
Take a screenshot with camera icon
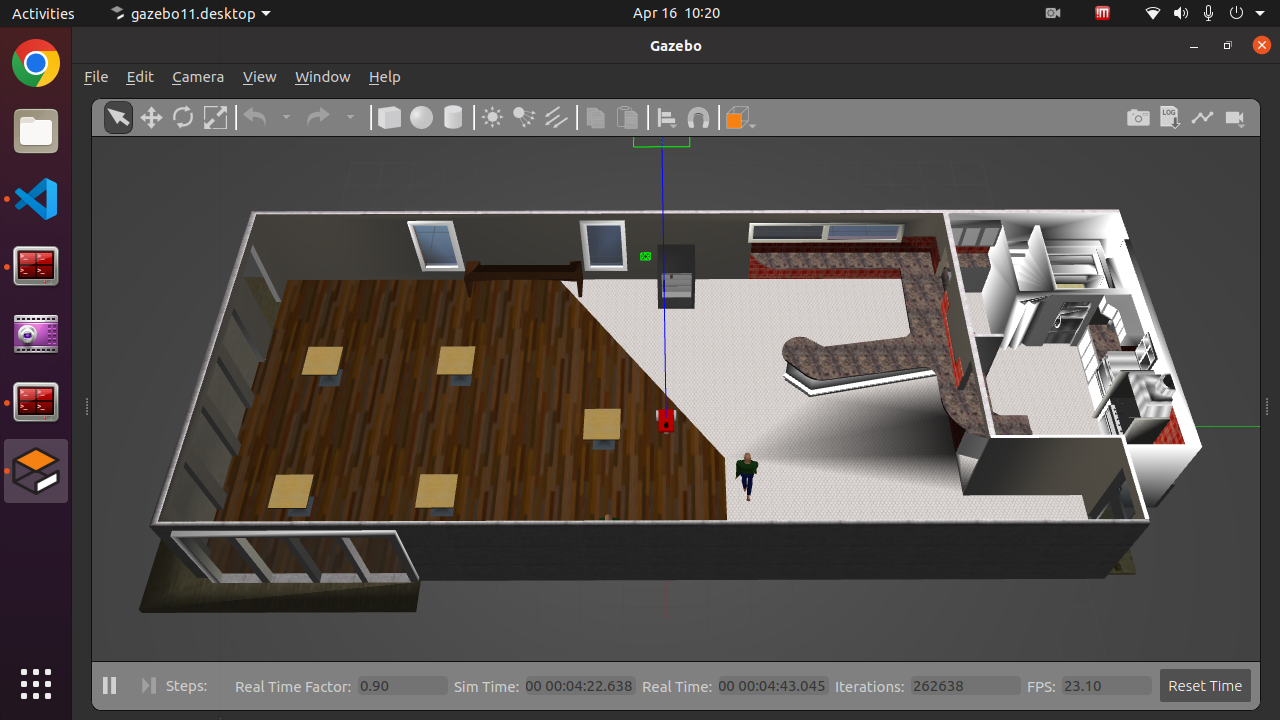(x=1138, y=118)
